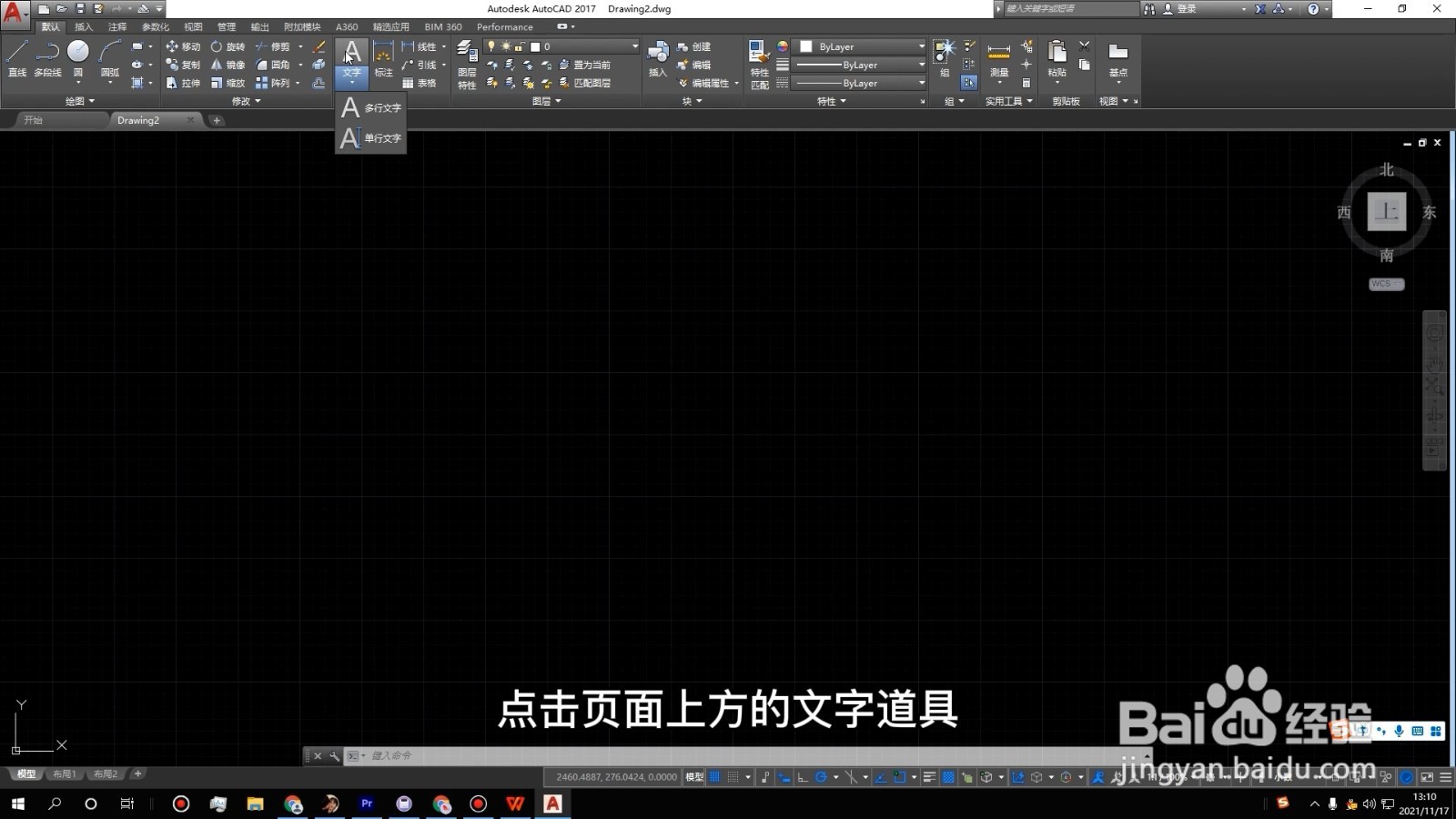Open 图层特性 (Layer Properties) manager
The width and height of the screenshot is (1456, 819).
click(467, 64)
